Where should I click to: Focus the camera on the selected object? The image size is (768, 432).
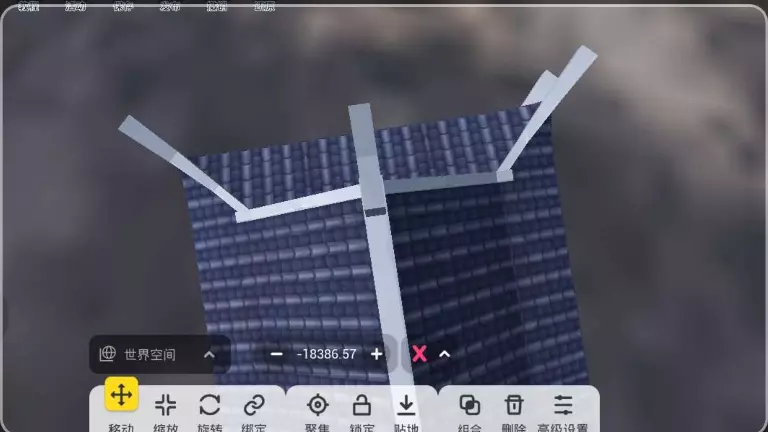coord(317,405)
